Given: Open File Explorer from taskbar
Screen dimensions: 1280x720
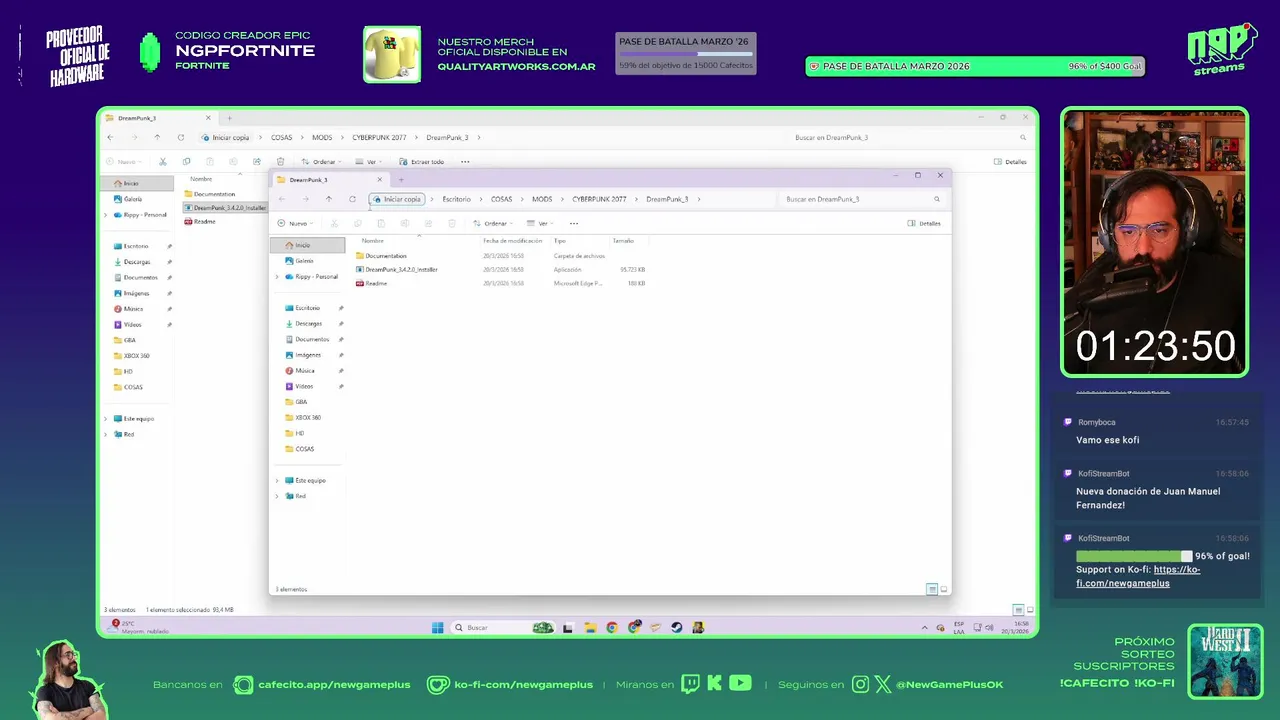Looking at the screenshot, I should tap(590, 628).
